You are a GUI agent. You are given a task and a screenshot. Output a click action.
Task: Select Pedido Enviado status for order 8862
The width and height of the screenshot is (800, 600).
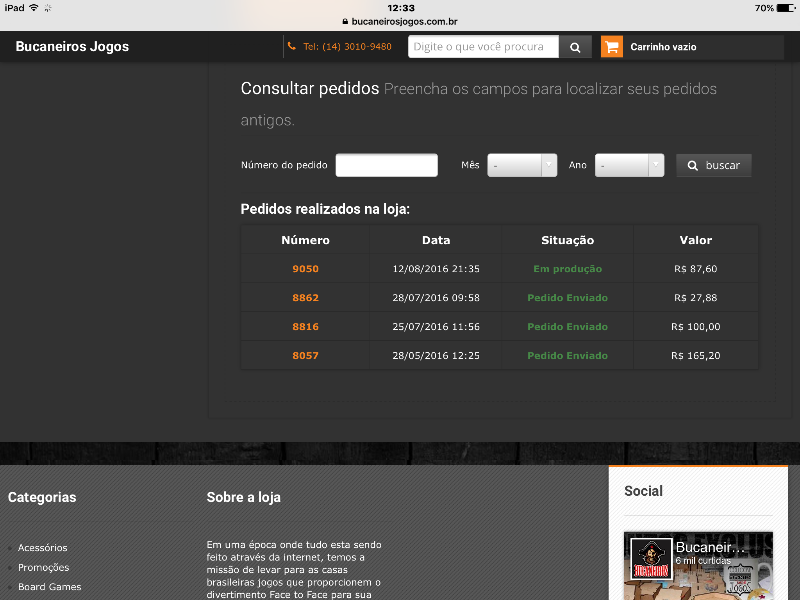pos(567,297)
